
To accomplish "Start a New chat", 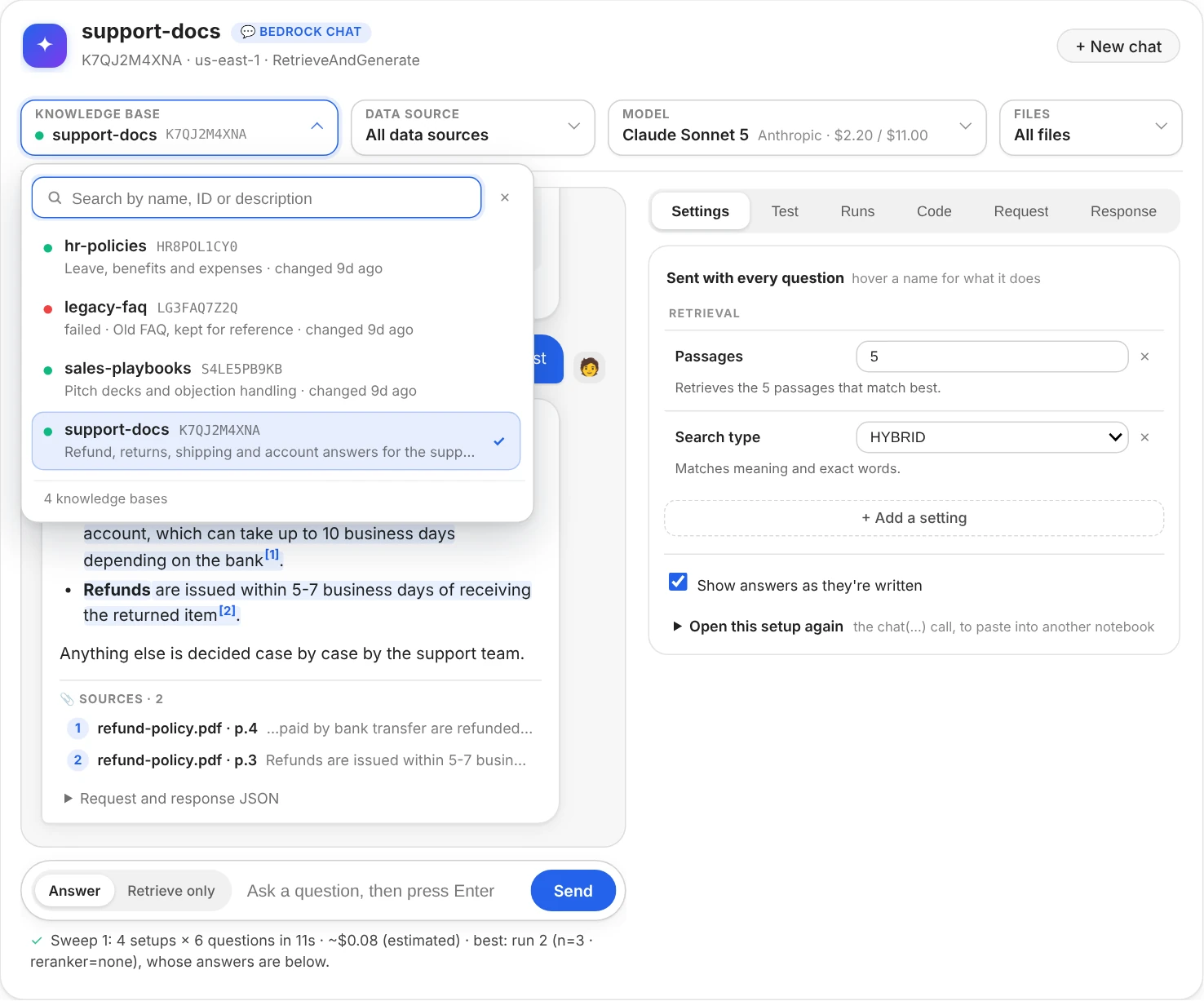I will [1118, 47].
